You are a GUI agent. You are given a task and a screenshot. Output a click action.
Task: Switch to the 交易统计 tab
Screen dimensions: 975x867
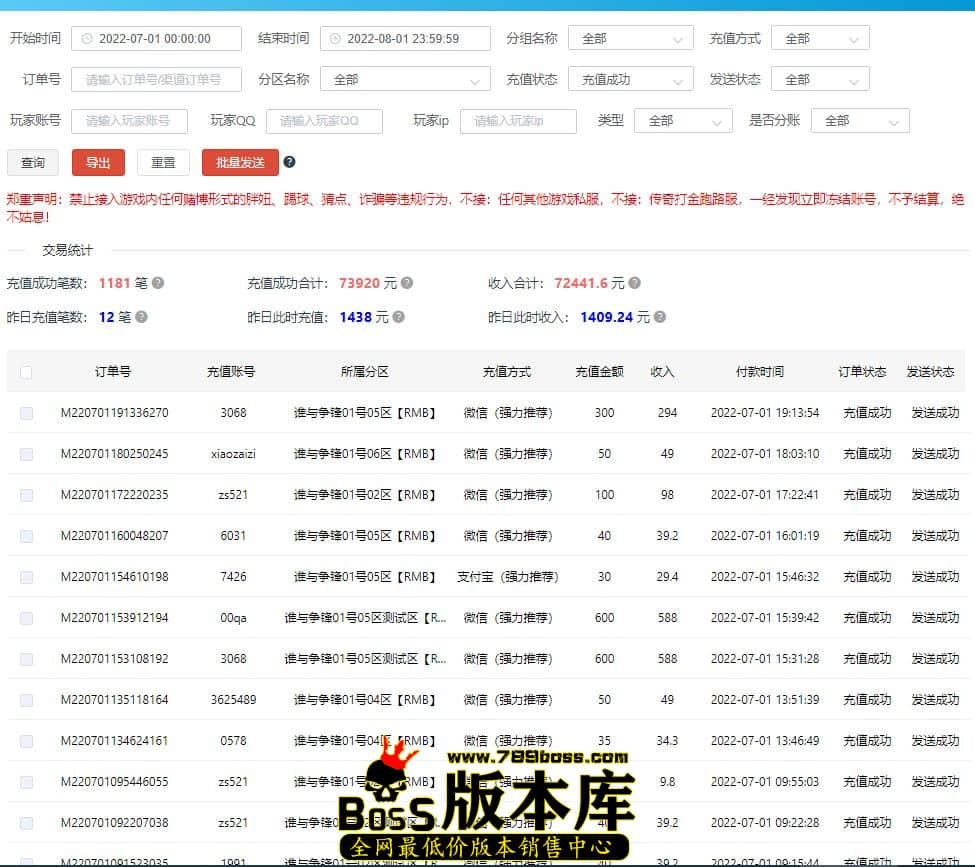pyautogui.click(x=66, y=249)
